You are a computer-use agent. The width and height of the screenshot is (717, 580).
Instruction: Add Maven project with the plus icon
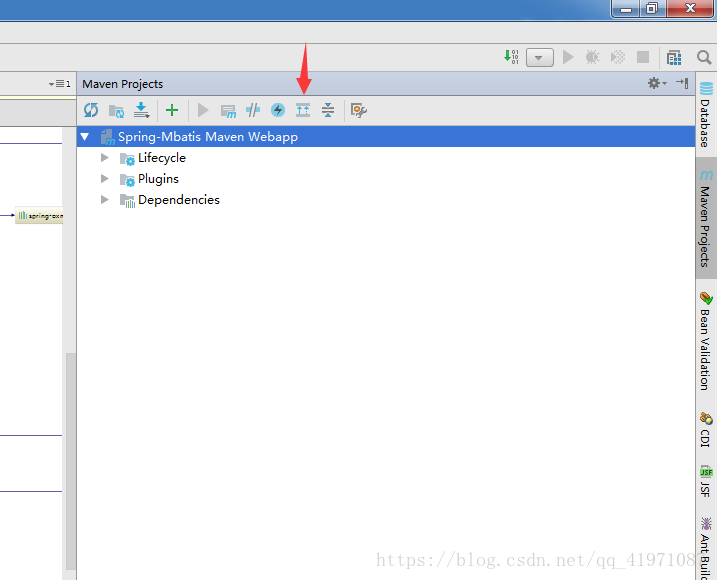[x=172, y=110]
